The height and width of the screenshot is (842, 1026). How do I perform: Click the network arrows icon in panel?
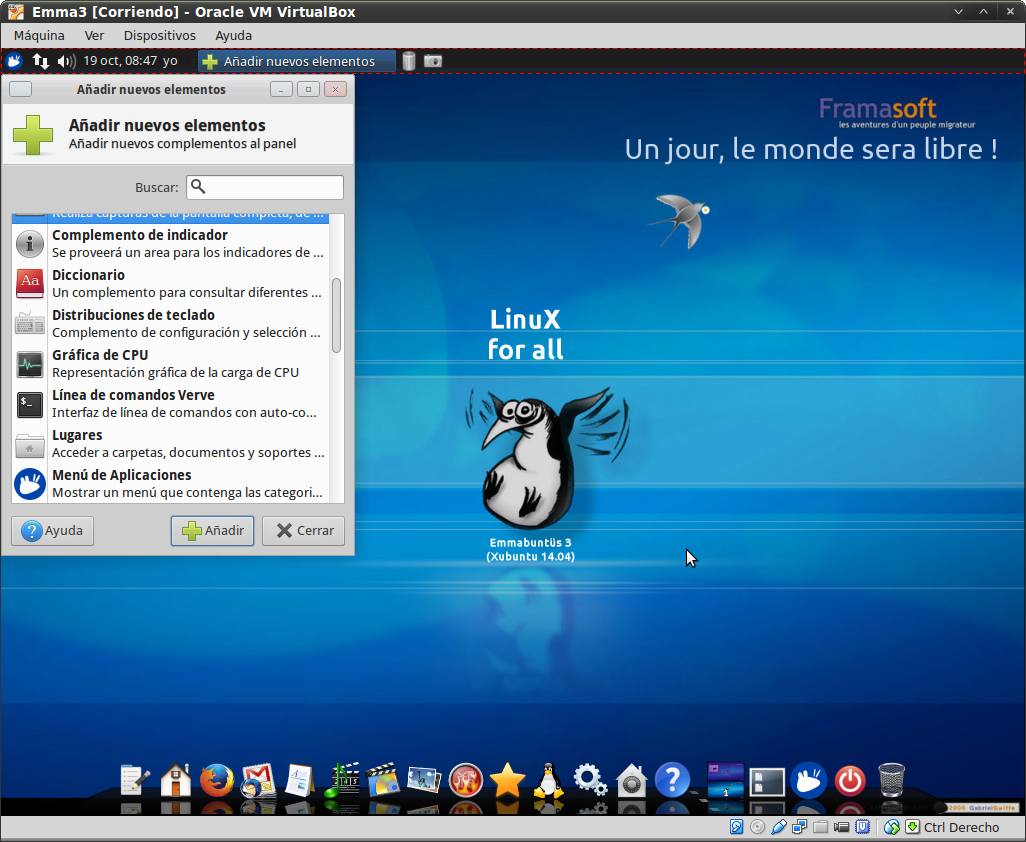pyautogui.click(x=41, y=61)
